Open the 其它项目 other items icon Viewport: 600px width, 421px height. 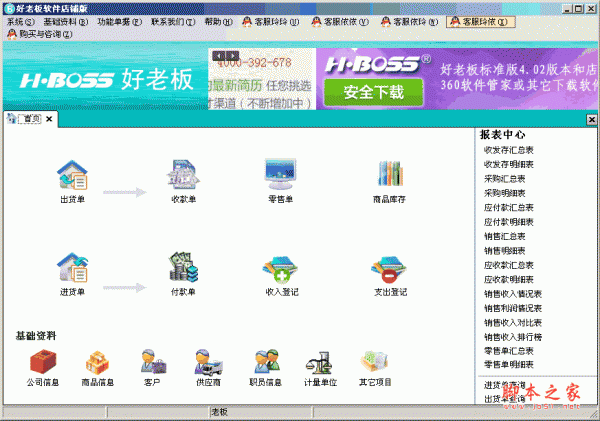click(x=374, y=362)
